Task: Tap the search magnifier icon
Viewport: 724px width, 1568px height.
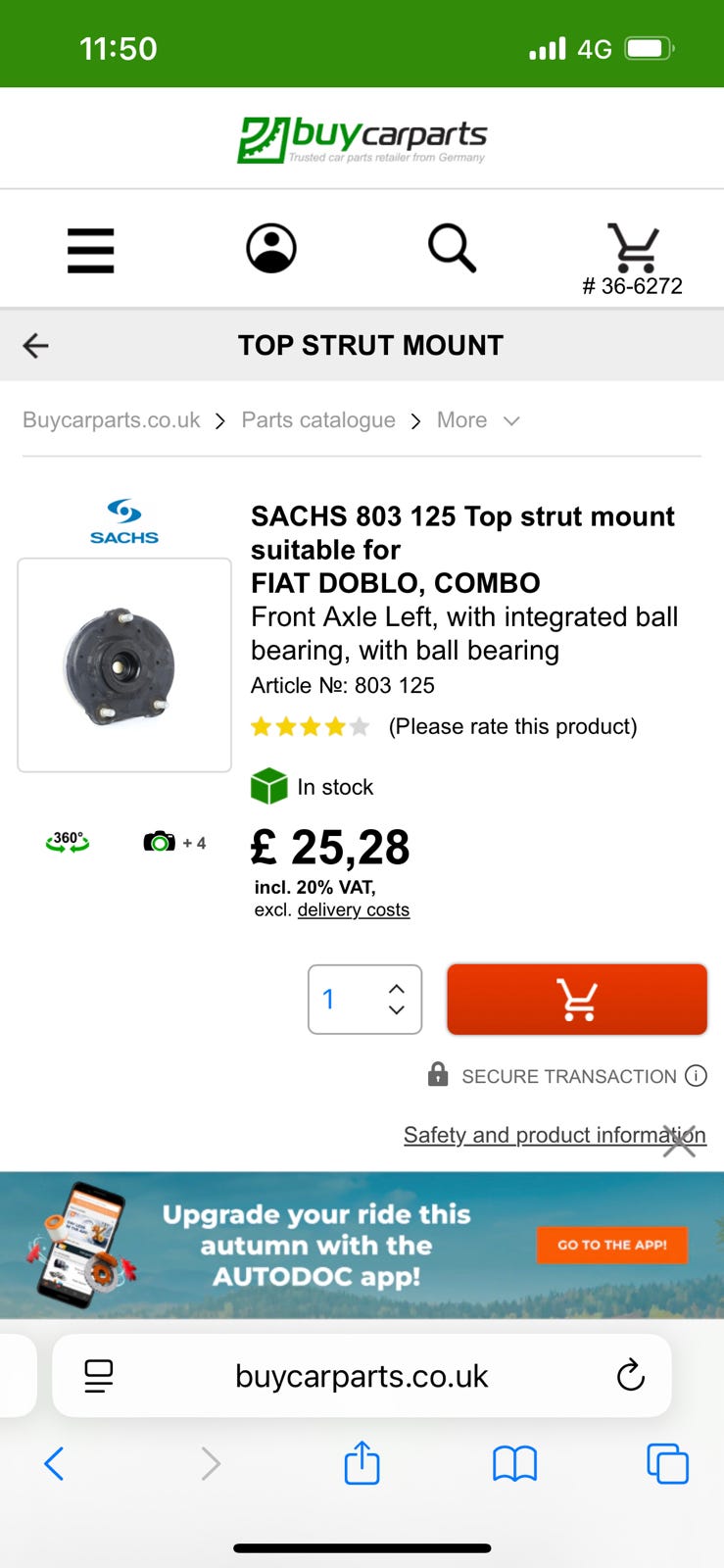Action: (452, 247)
